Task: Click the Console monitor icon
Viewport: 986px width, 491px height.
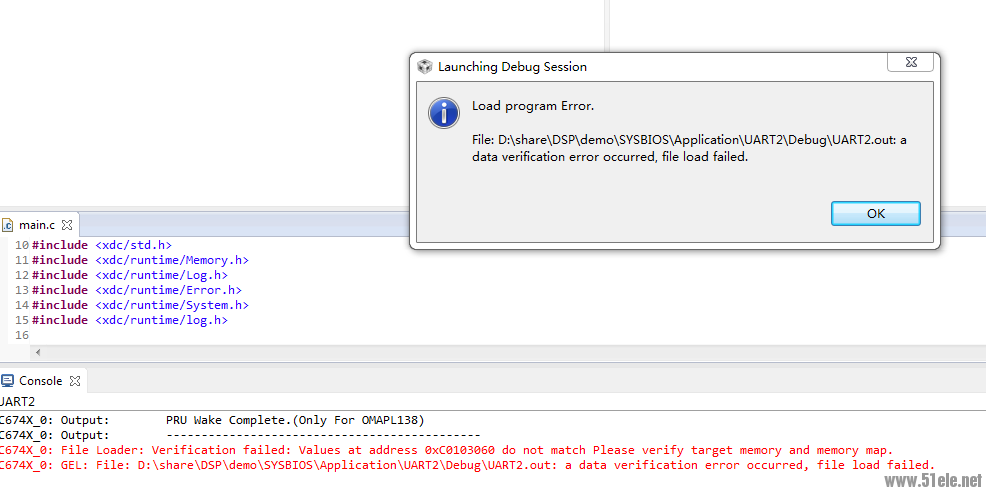Action: tap(8, 381)
